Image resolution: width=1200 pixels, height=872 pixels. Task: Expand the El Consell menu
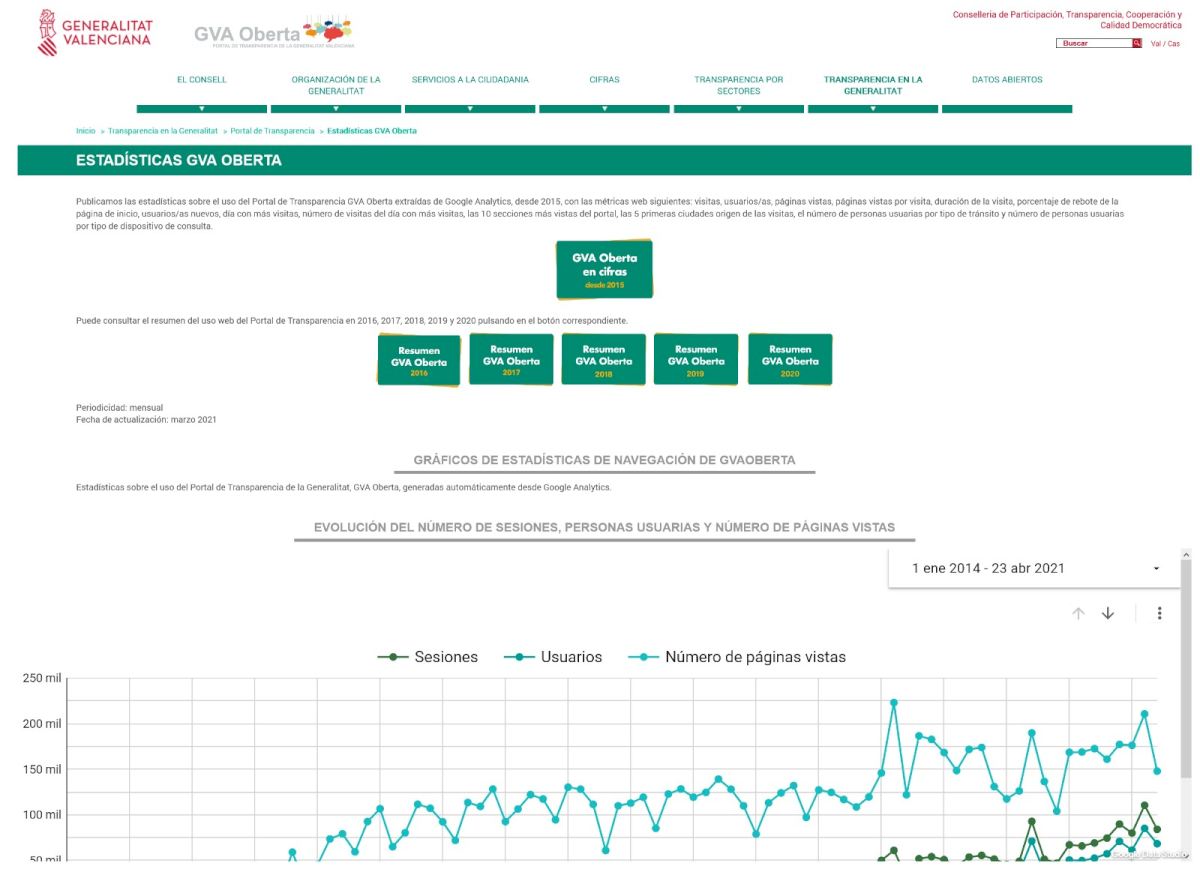[x=201, y=80]
